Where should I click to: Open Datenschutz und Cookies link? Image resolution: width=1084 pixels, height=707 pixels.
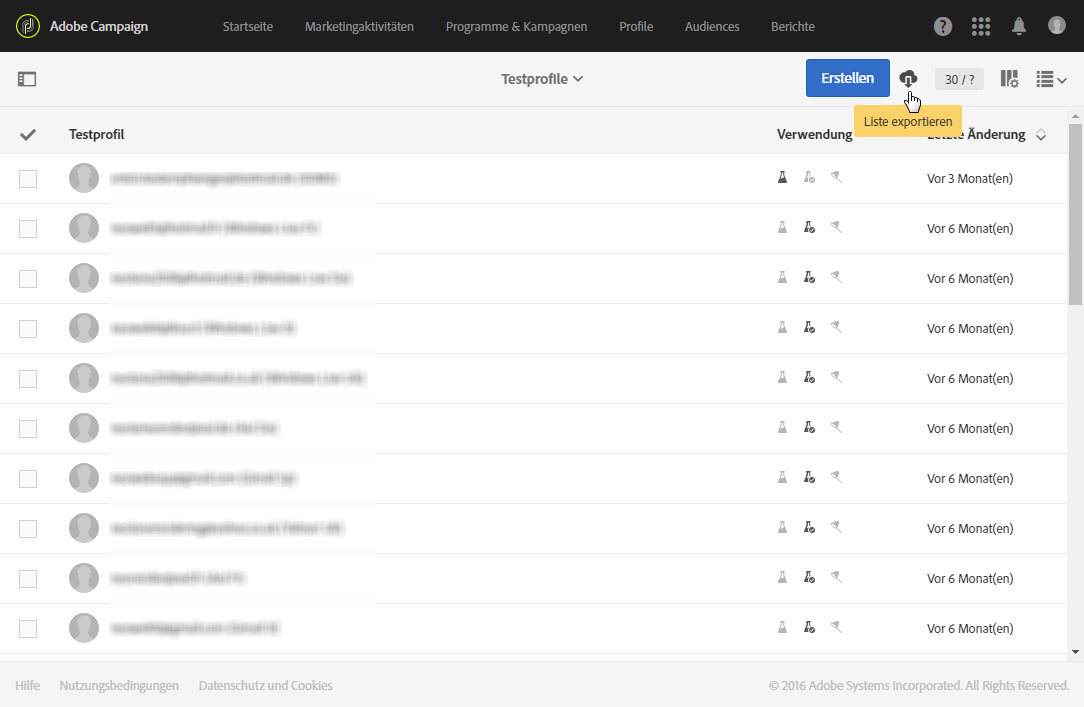tap(265, 686)
